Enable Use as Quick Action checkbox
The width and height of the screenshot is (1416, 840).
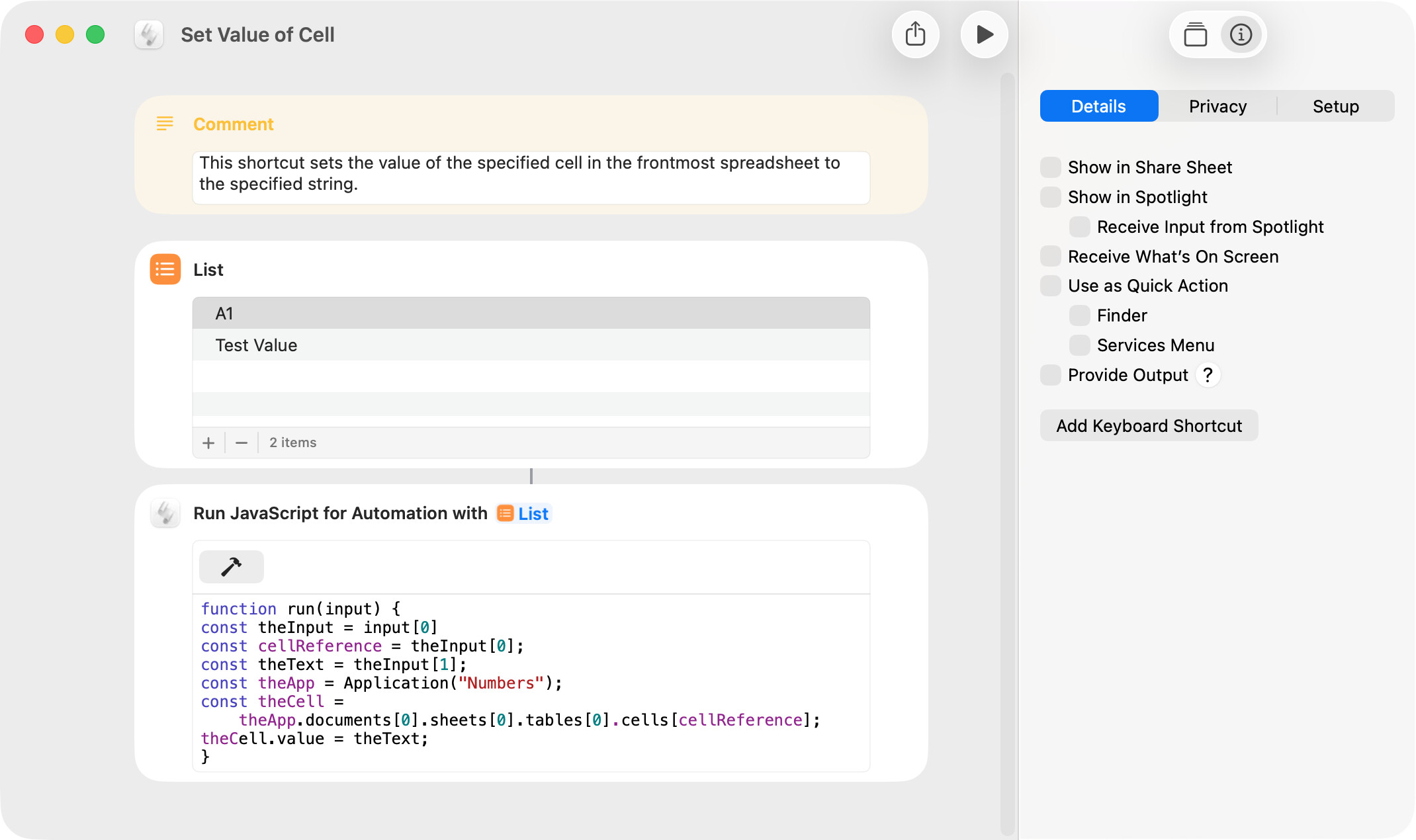pyautogui.click(x=1050, y=286)
